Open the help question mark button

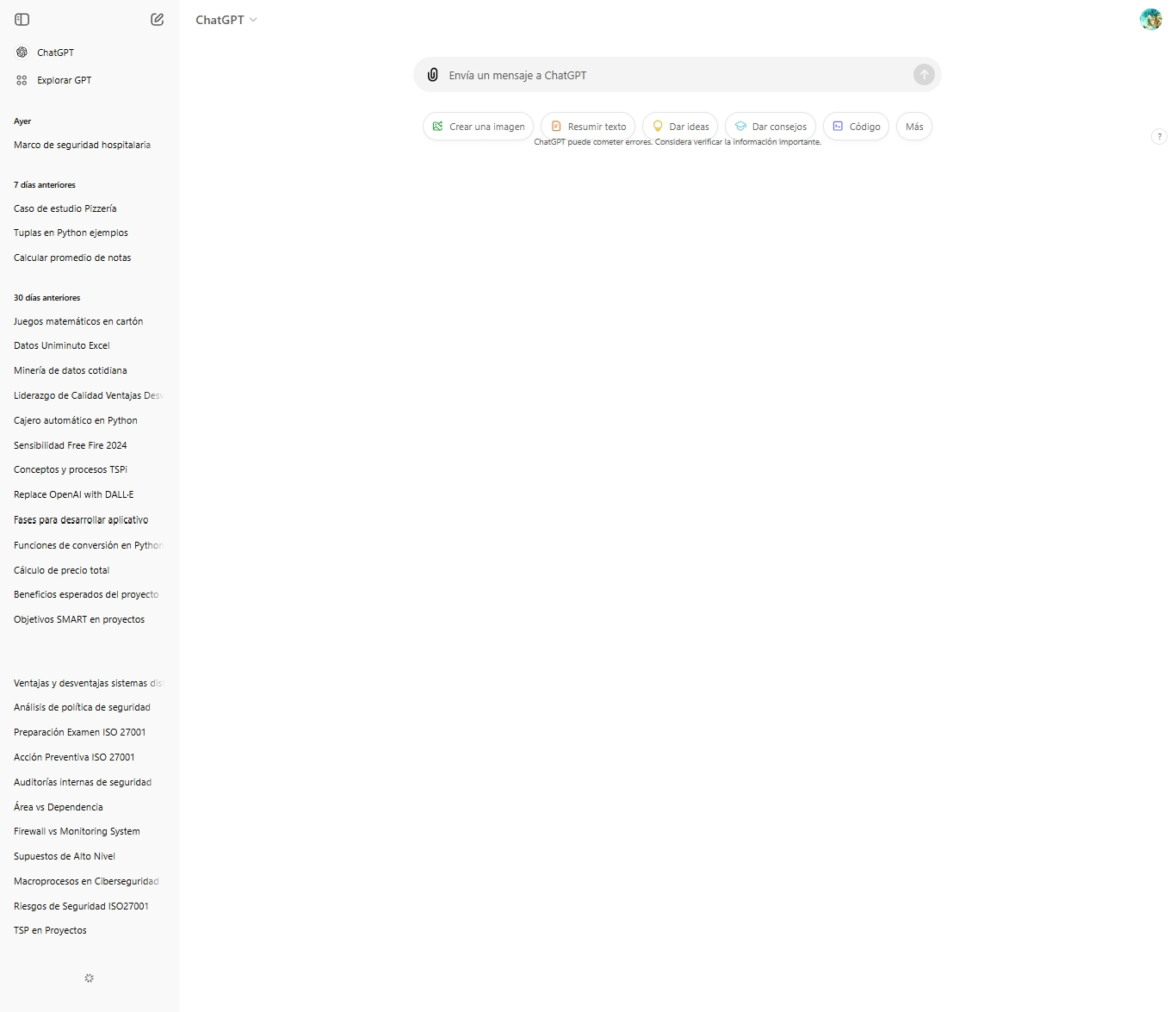point(1159,136)
